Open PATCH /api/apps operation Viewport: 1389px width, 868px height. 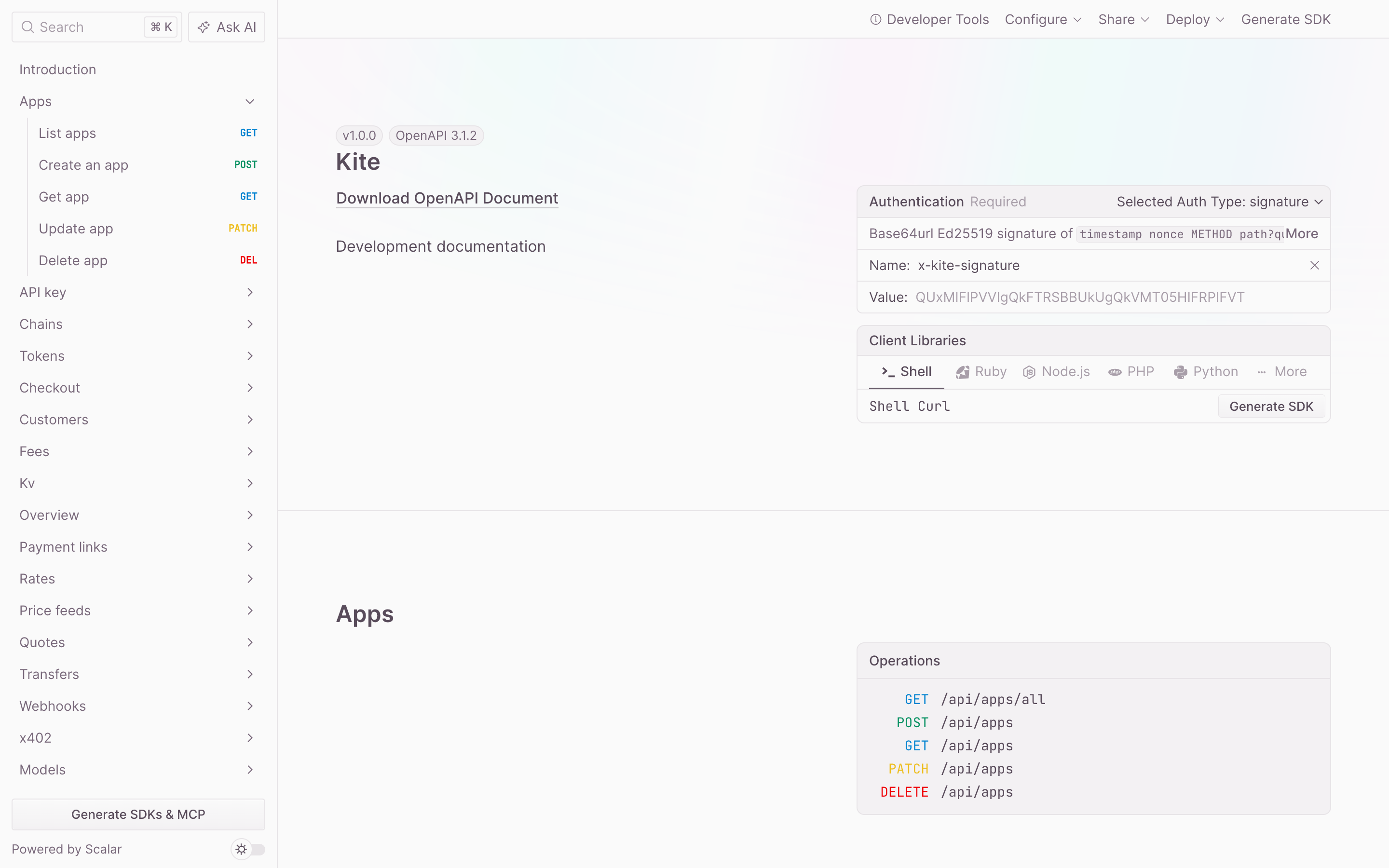coord(951,769)
